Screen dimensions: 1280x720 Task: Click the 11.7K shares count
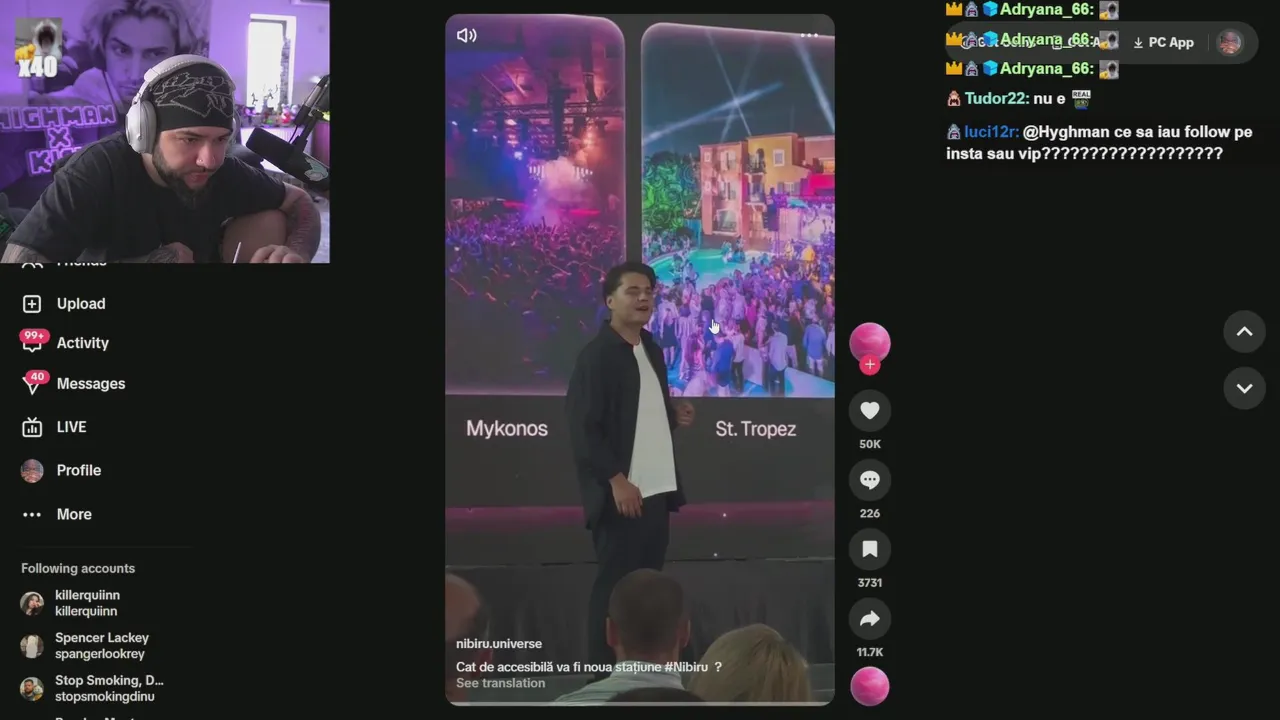coord(870,652)
